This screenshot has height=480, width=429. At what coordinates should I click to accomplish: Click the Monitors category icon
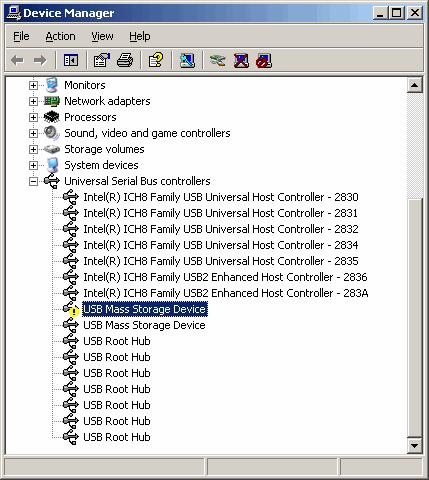[x=52, y=85]
